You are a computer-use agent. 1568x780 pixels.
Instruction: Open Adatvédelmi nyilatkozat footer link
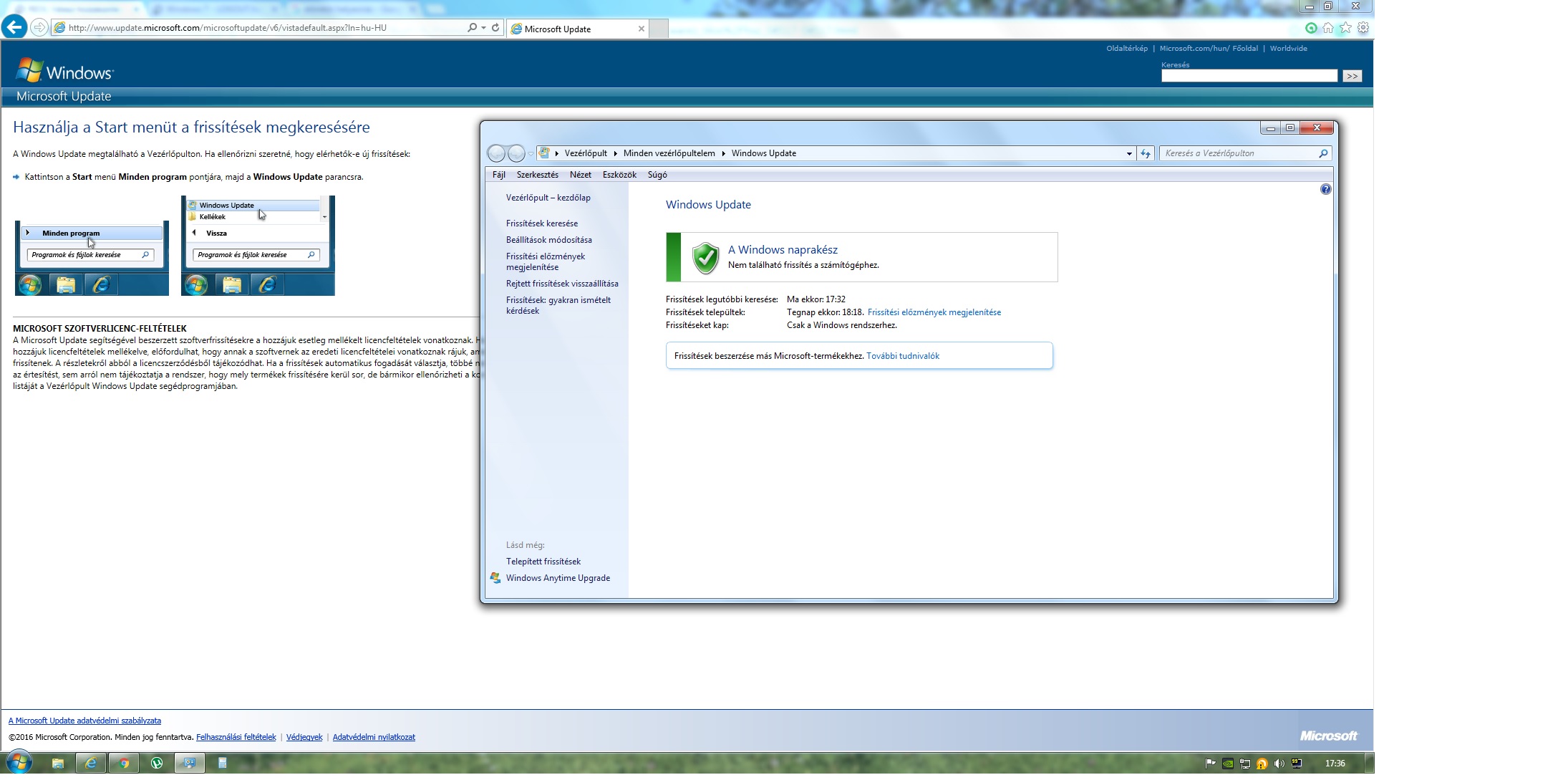[x=374, y=737]
